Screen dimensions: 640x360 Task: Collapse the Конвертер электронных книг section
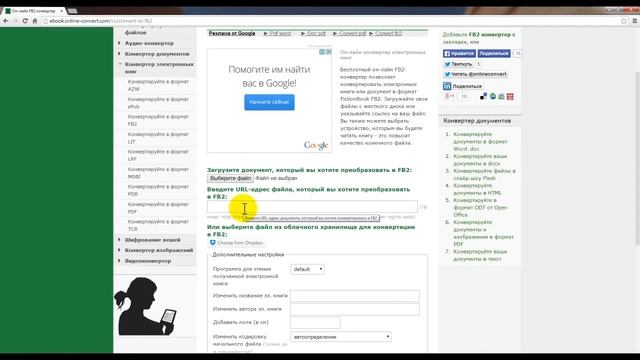click(159, 68)
